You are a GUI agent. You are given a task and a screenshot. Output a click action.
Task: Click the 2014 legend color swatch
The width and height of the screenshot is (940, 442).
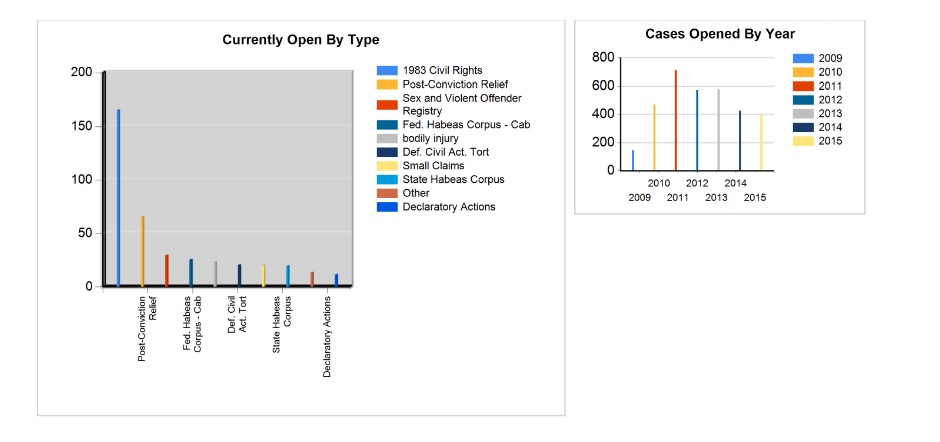(x=803, y=128)
